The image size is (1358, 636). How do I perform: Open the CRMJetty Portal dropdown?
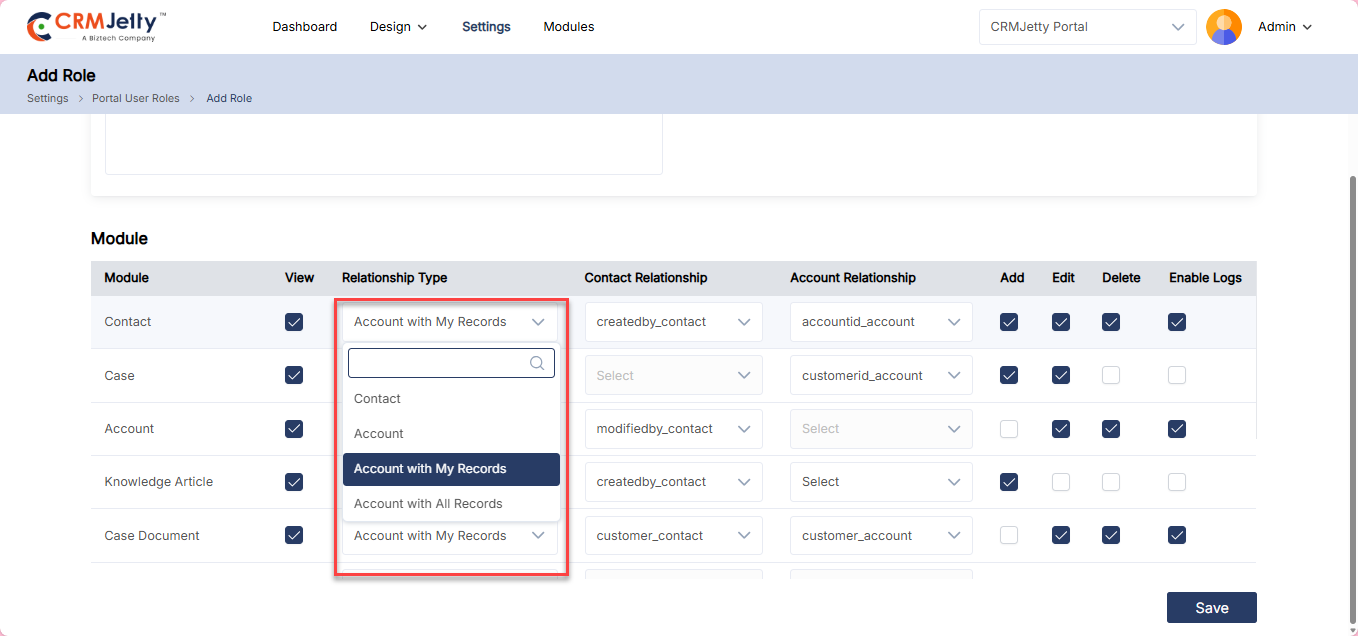coord(1087,27)
